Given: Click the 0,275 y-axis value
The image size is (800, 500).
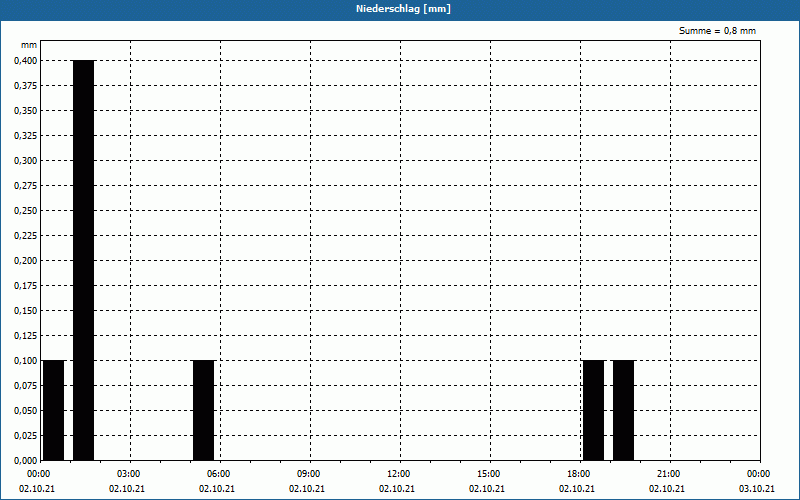Looking at the screenshot, I should point(26,186).
